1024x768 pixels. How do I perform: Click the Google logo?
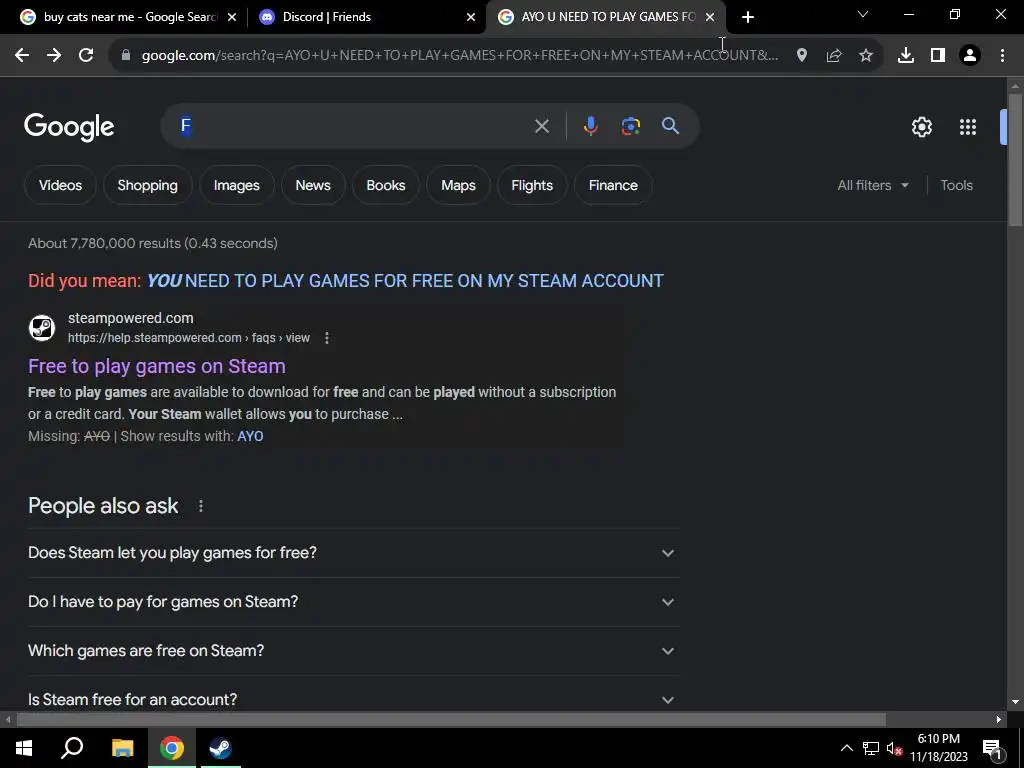[x=69, y=127]
